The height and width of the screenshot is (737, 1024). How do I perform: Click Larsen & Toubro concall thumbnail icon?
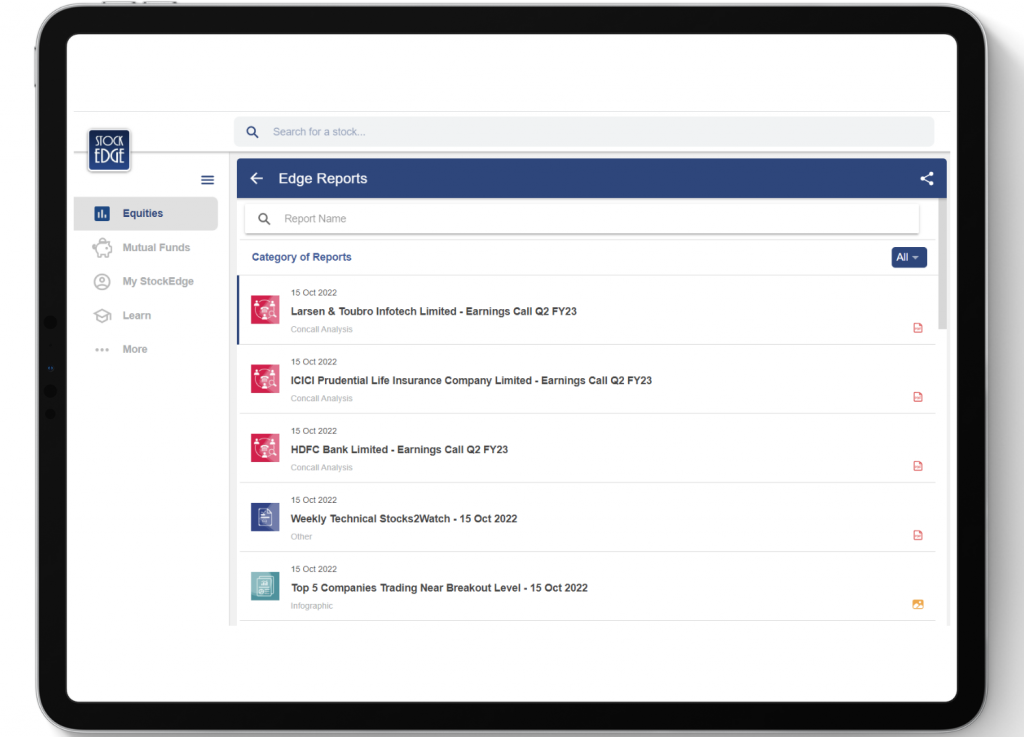[265, 310]
